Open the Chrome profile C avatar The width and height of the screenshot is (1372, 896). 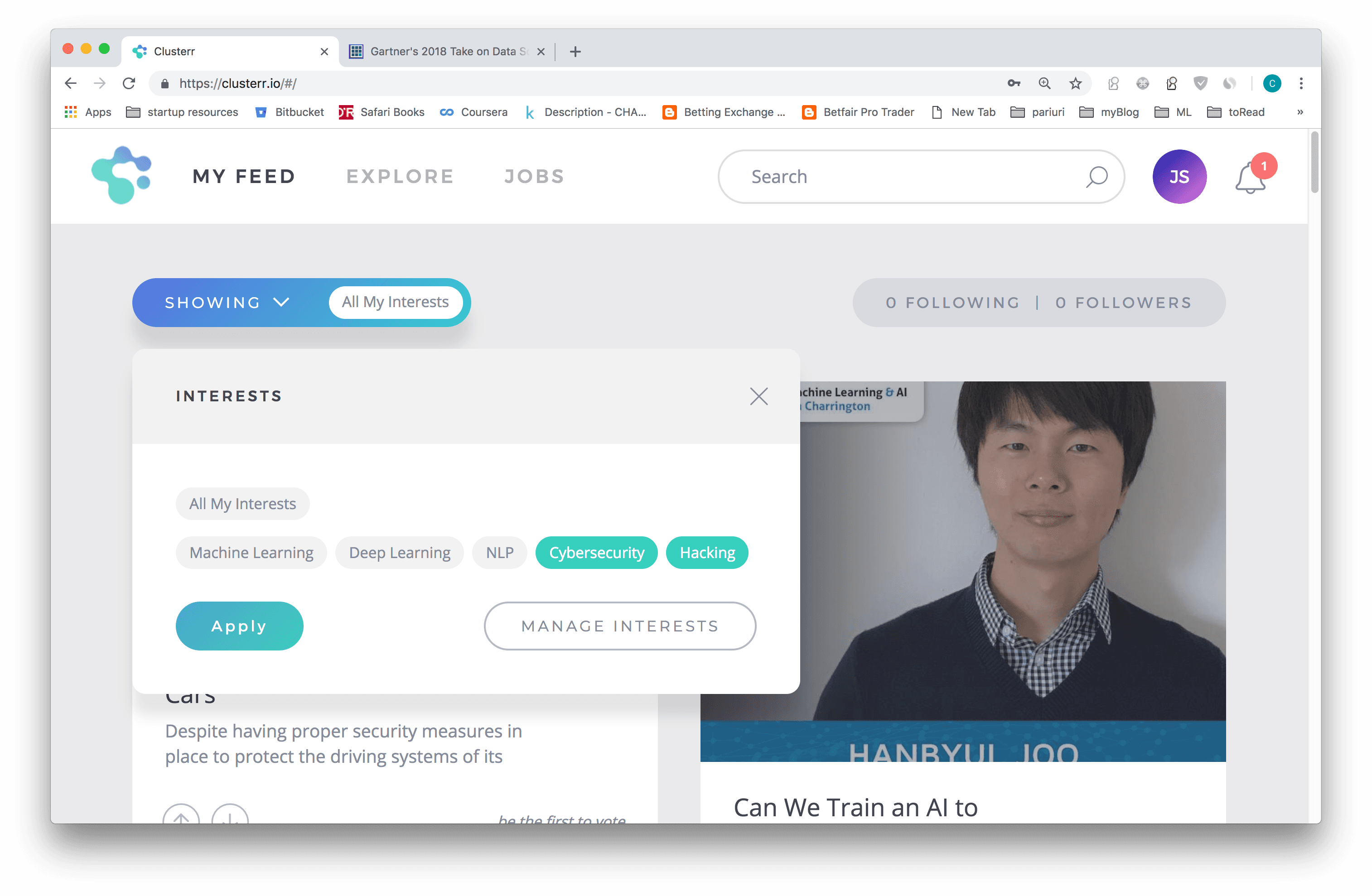1272,83
